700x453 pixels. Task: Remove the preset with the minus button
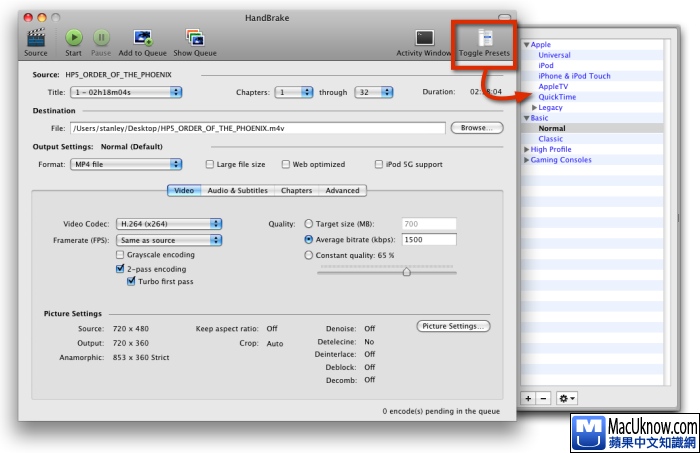tap(543, 398)
